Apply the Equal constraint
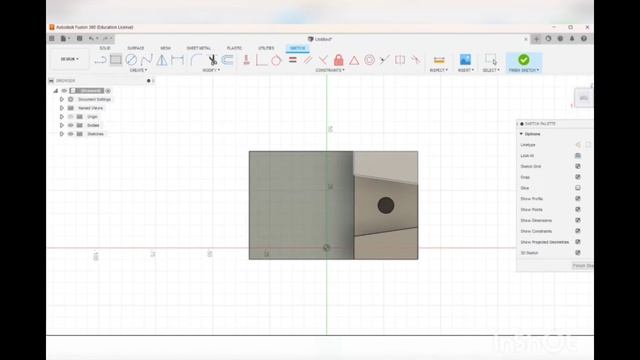Screen dimensions: 640x360 click(293, 60)
